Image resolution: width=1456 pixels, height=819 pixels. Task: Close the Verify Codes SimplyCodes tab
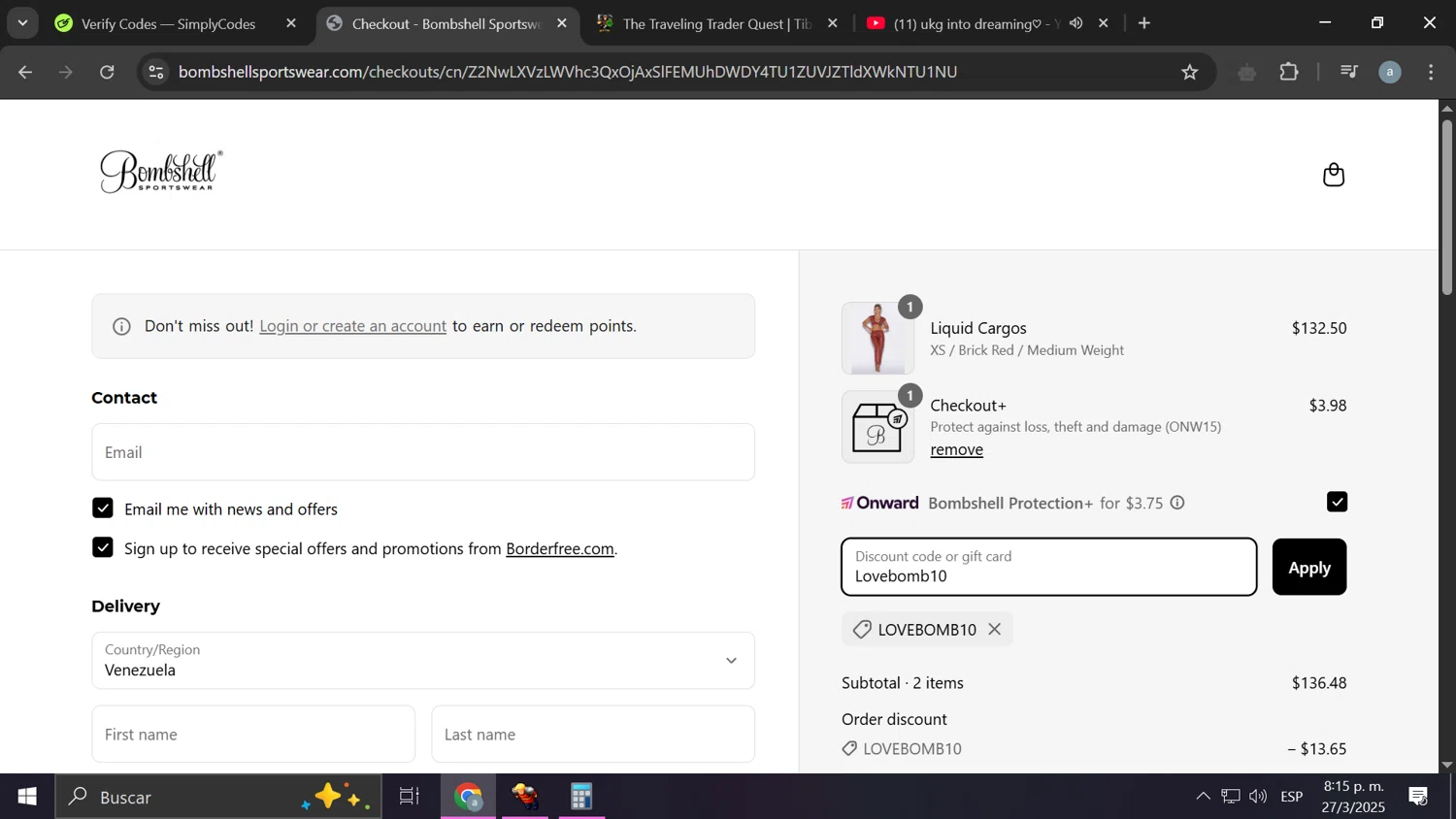pos(291,23)
